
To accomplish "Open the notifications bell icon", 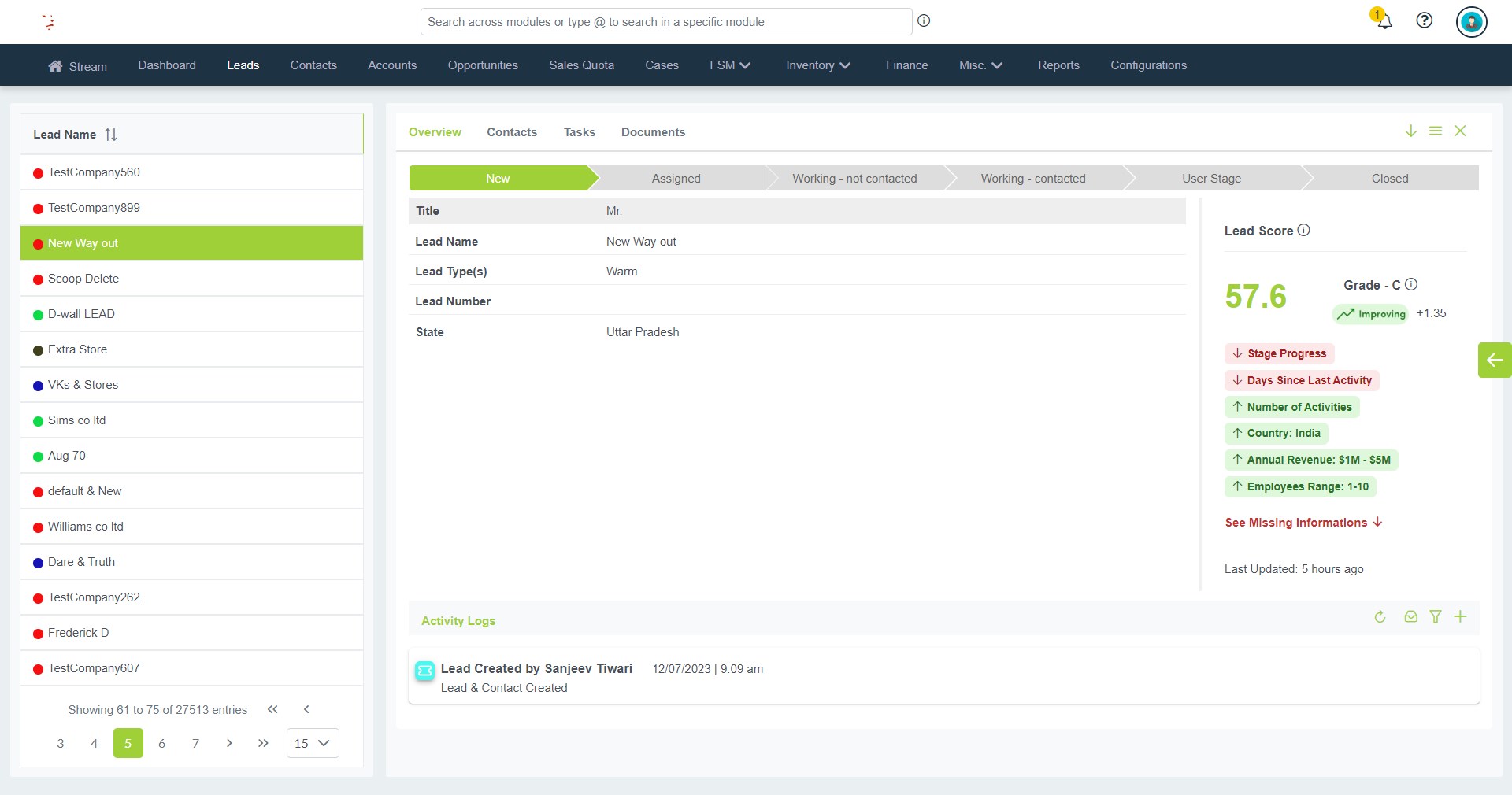I will click(x=1384, y=20).
